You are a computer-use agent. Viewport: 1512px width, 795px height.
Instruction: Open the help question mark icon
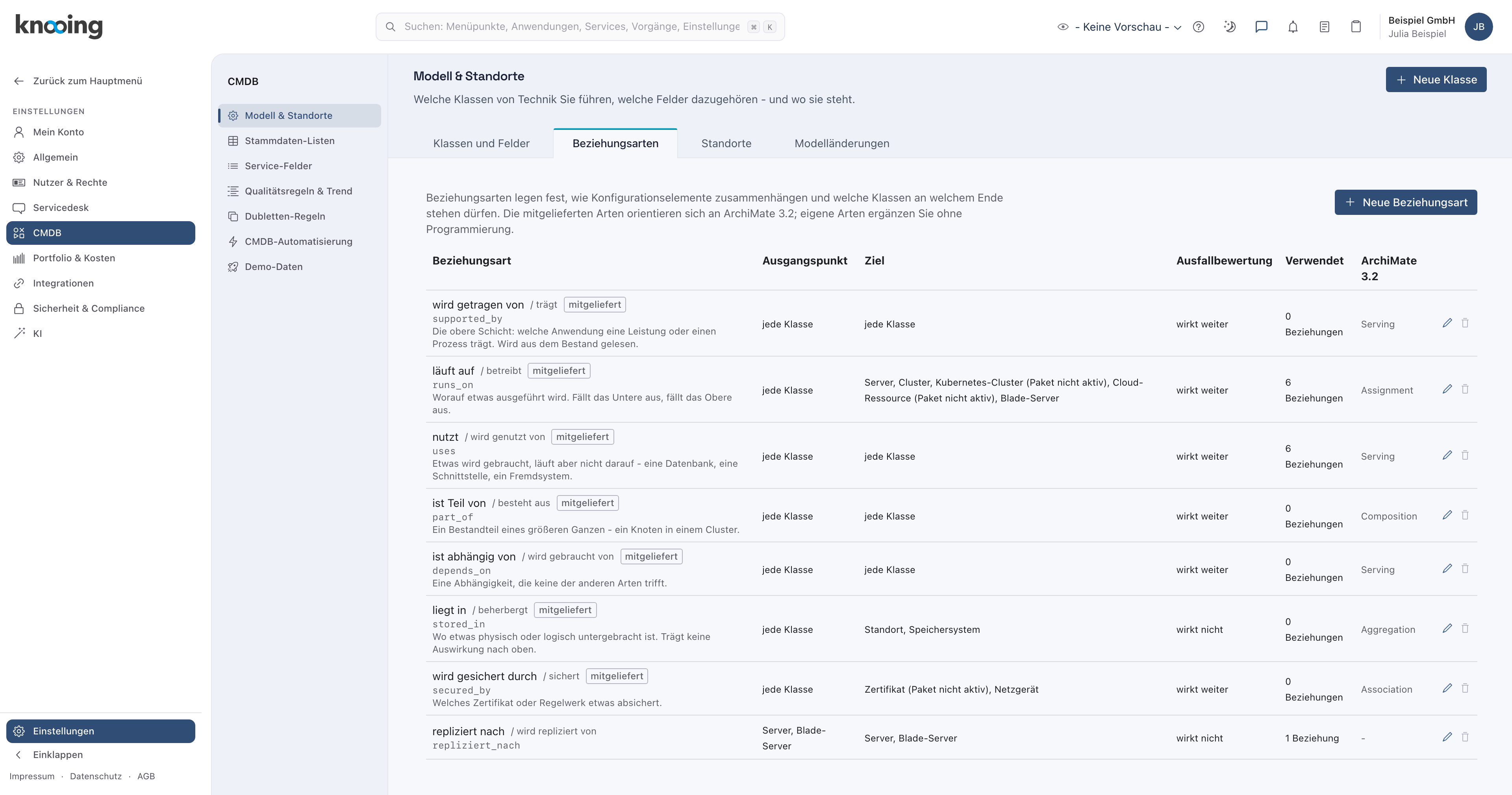[x=1199, y=27]
